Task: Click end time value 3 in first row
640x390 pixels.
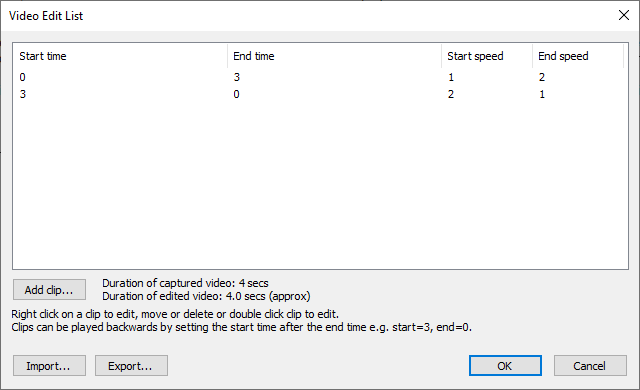Action: (236, 77)
